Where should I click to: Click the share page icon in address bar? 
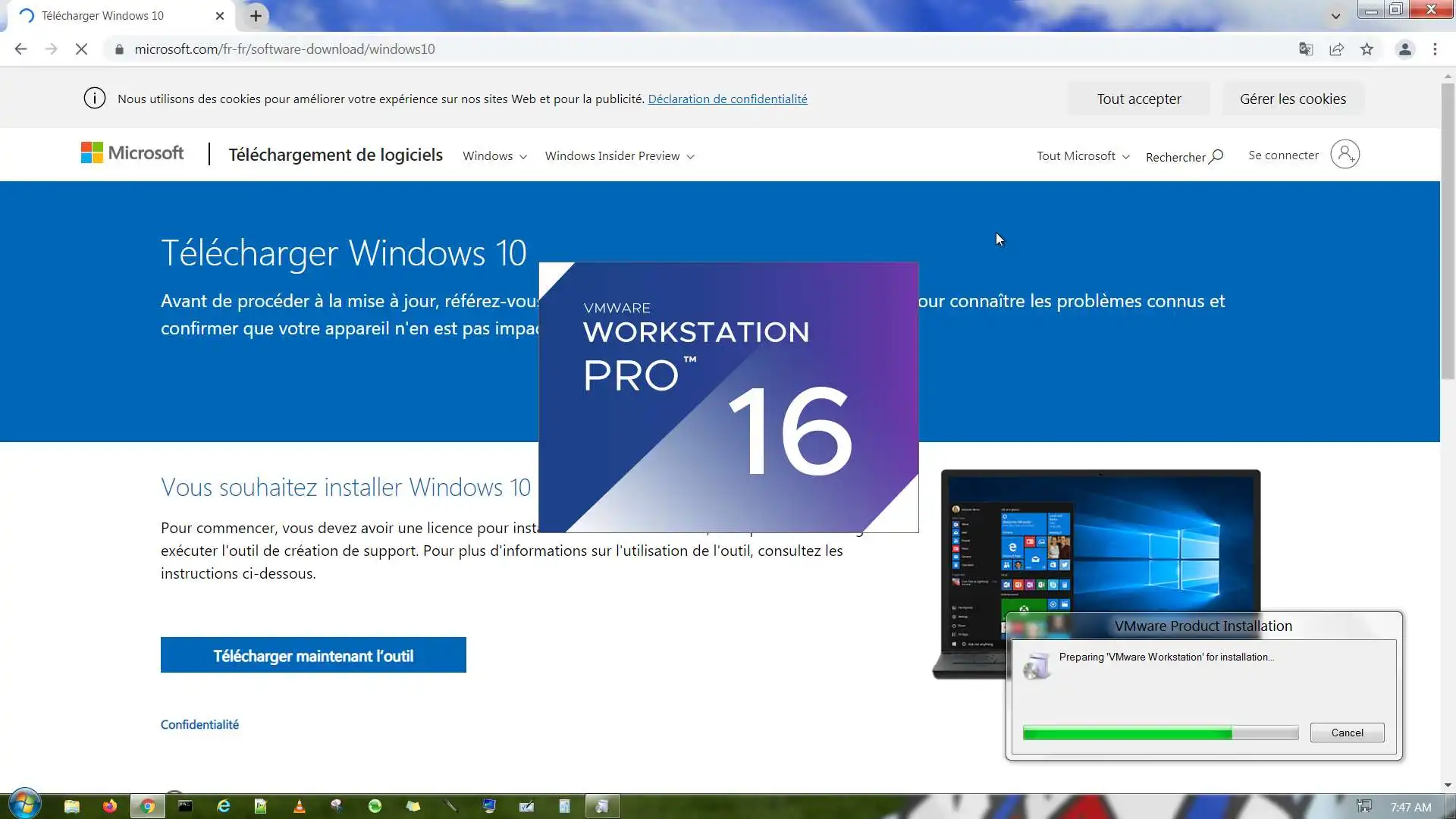(x=1336, y=49)
